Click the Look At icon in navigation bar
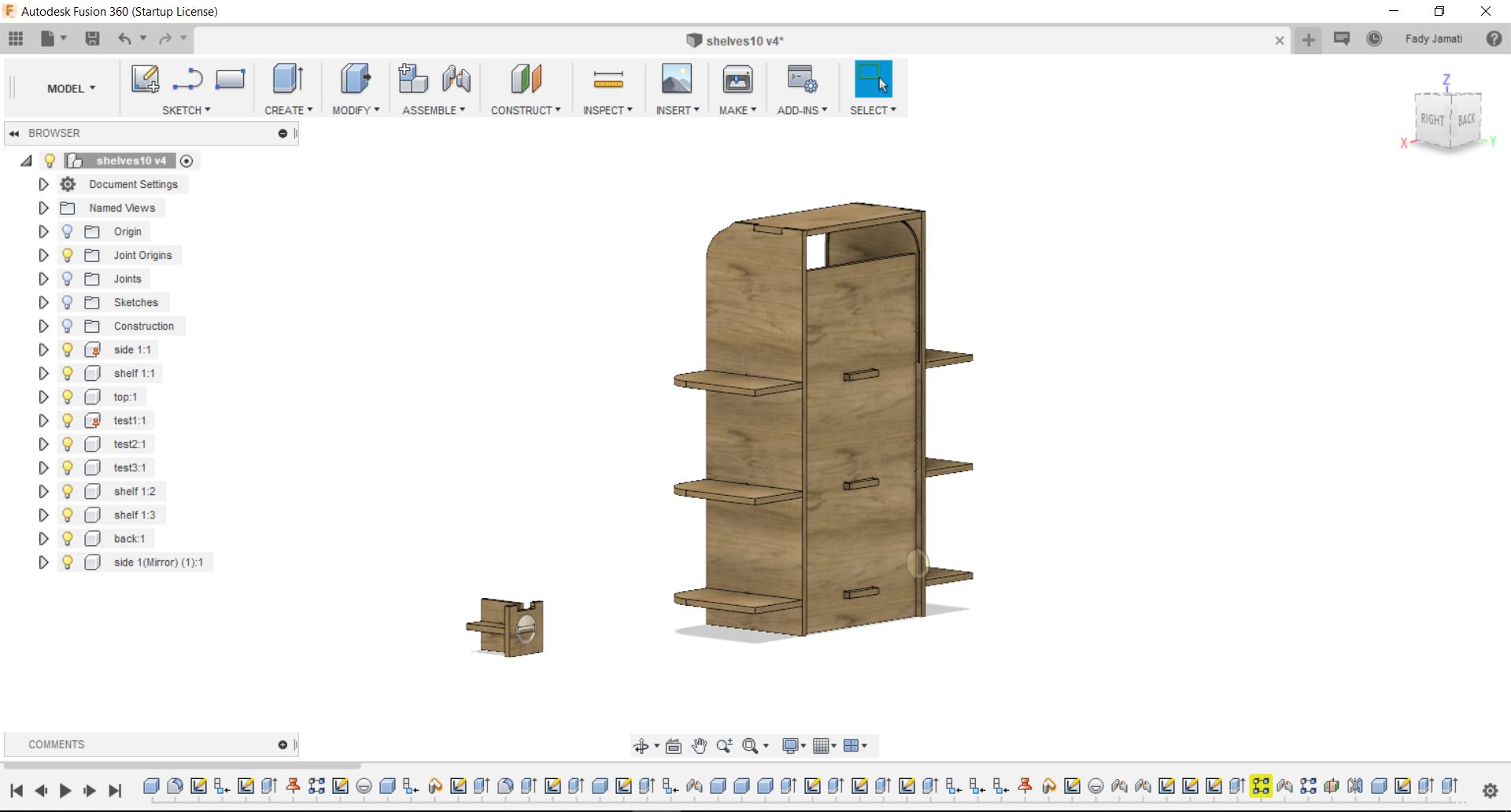1511x812 pixels. (x=674, y=746)
